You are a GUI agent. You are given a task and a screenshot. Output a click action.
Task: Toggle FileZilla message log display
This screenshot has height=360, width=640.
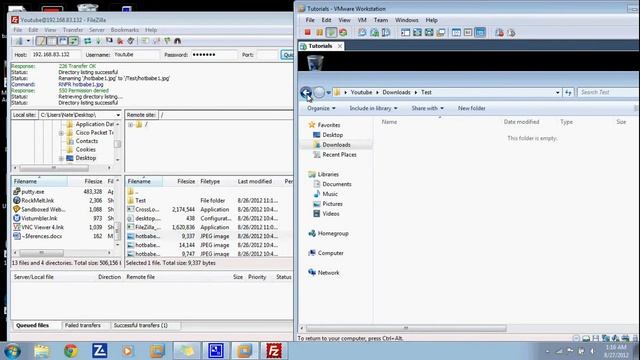click(x=41, y=41)
